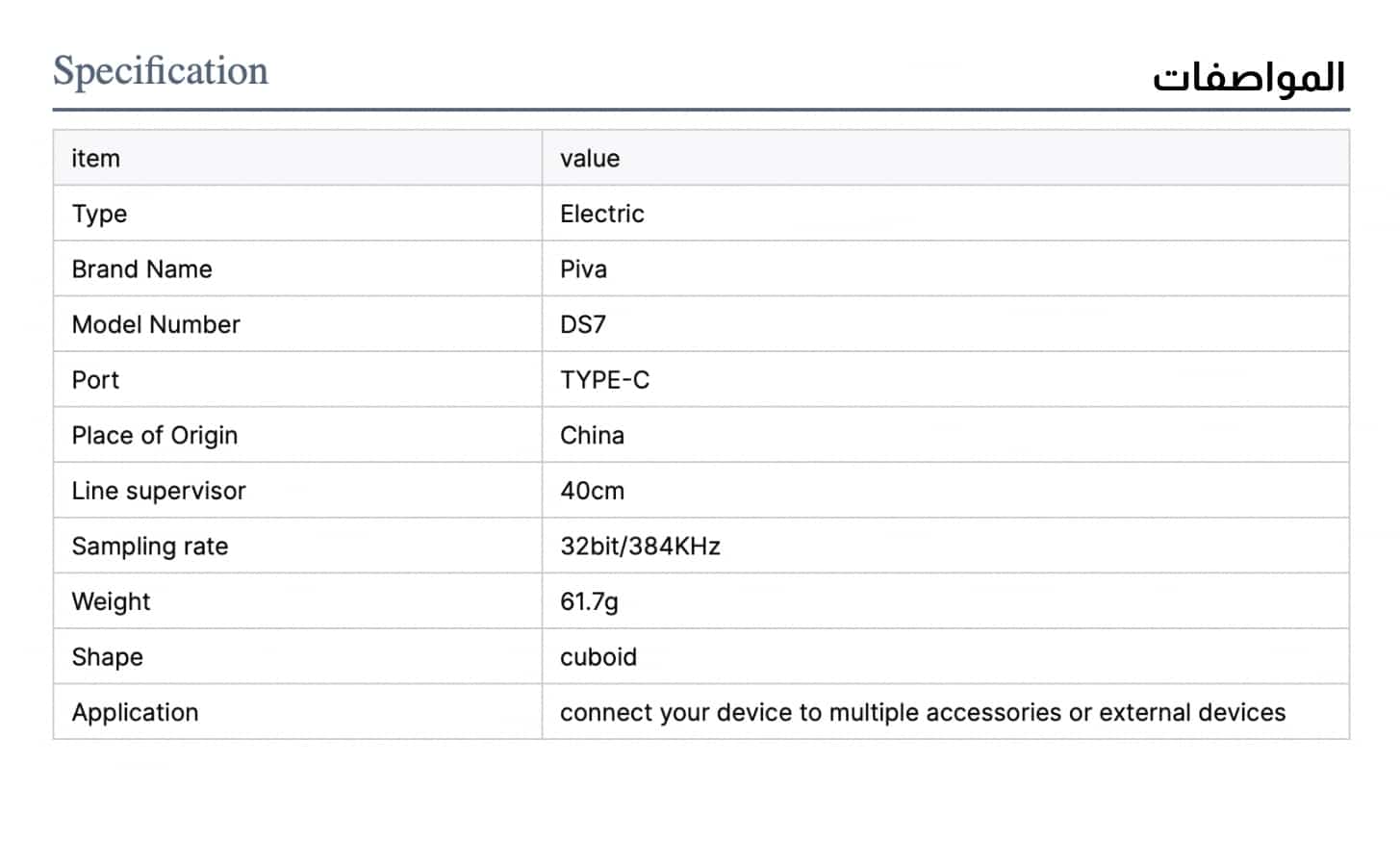Click the "value" column header
This screenshot has width=1400, height=866.
point(590,159)
